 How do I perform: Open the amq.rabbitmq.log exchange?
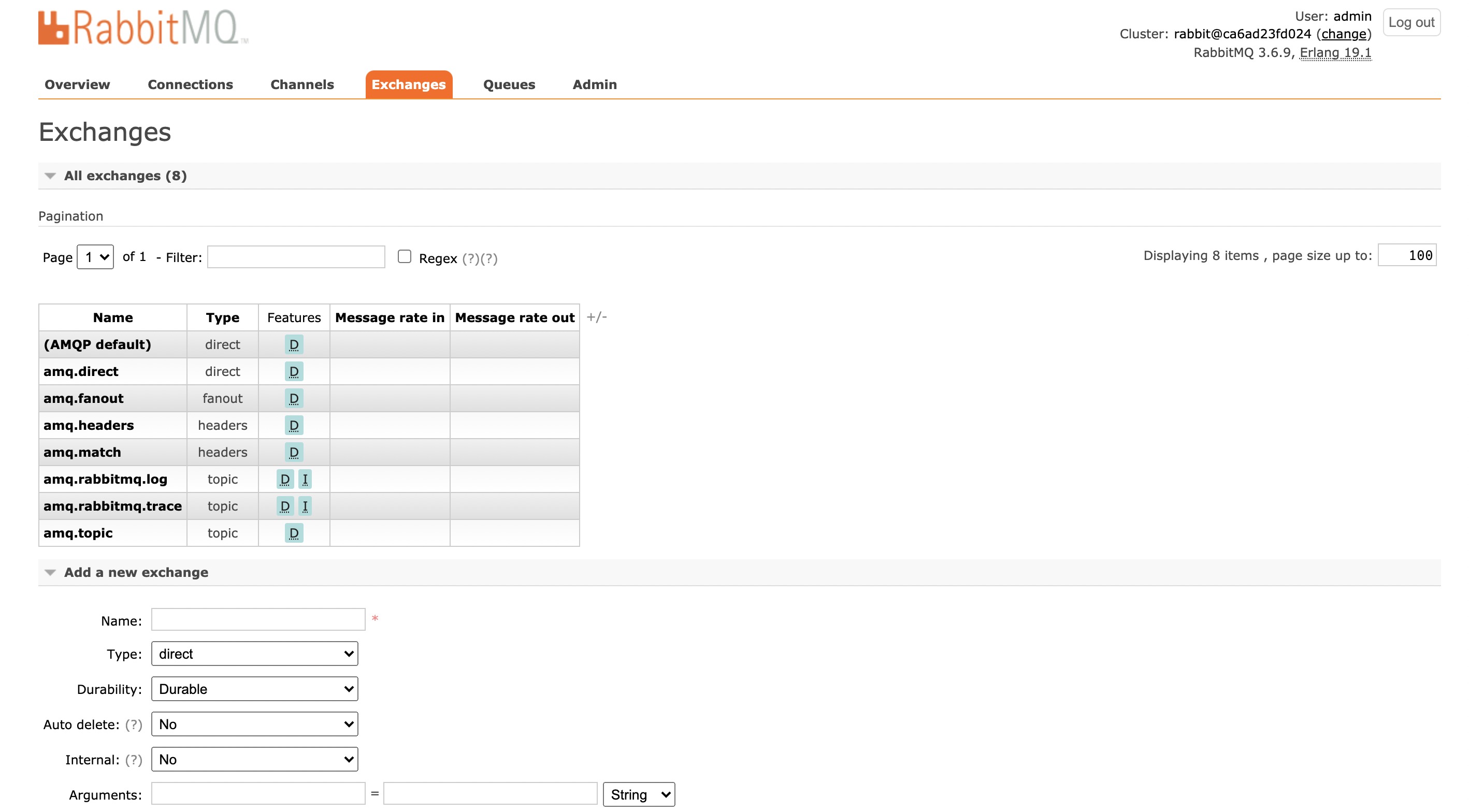click(x=106, y=479)
